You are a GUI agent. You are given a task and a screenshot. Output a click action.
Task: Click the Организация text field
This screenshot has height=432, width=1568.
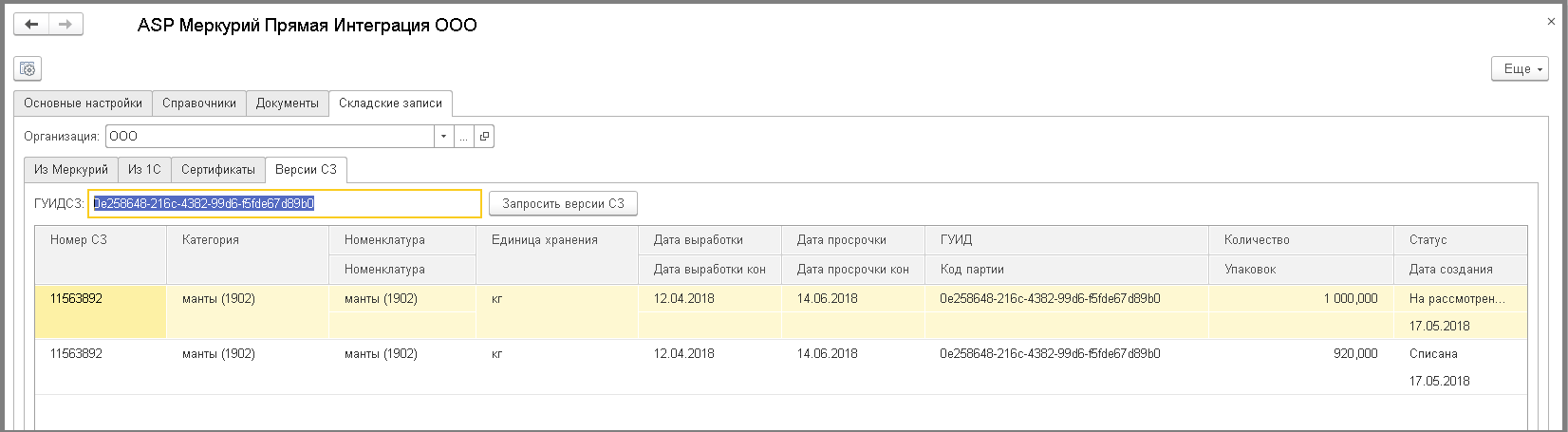click(270, 137)
